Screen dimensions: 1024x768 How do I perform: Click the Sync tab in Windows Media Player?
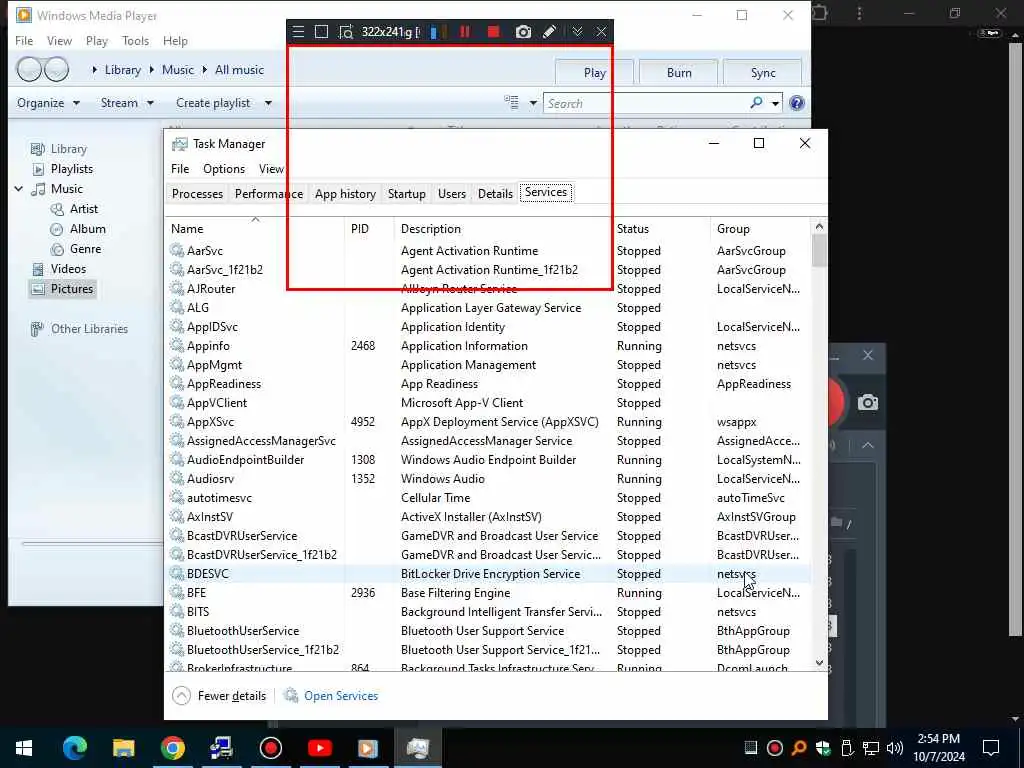[x=763, y=72]
